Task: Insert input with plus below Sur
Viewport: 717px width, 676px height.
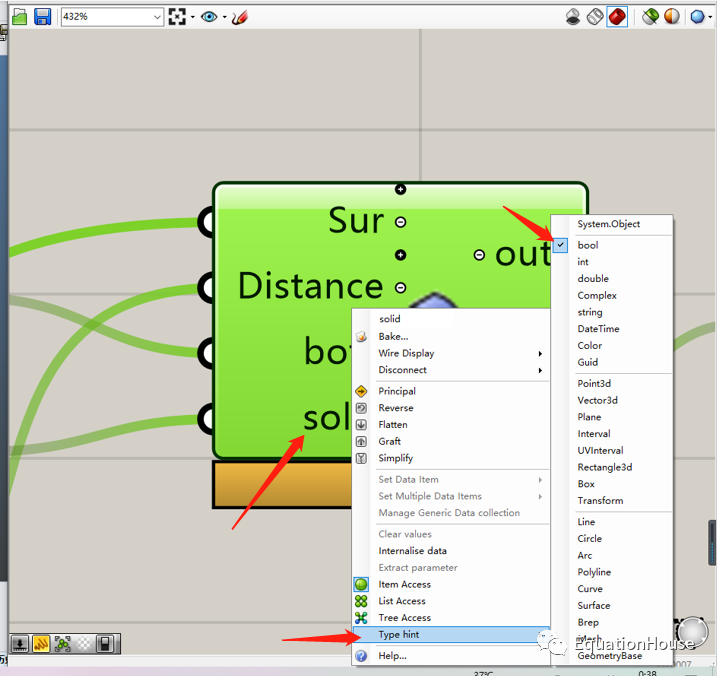Action: (x=401, y=255)
